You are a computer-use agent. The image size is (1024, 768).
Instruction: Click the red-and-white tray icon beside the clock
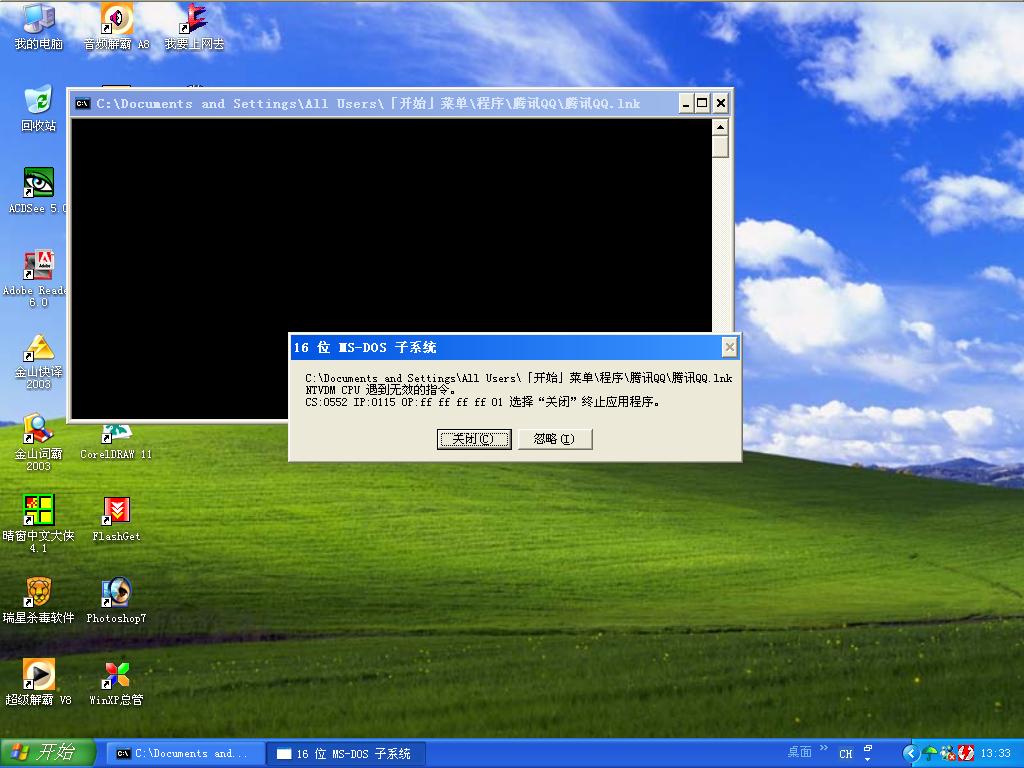[x=966, y=754]
